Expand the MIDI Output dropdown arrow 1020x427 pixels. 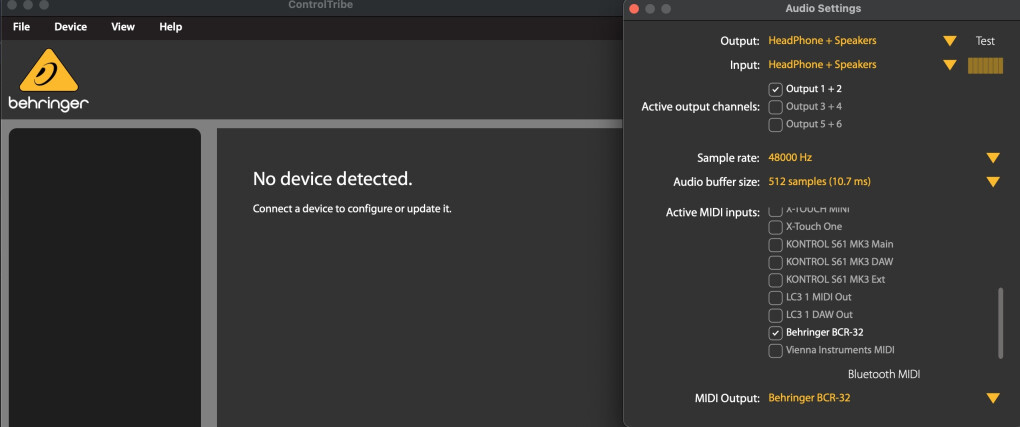click(x=993, y=398)
